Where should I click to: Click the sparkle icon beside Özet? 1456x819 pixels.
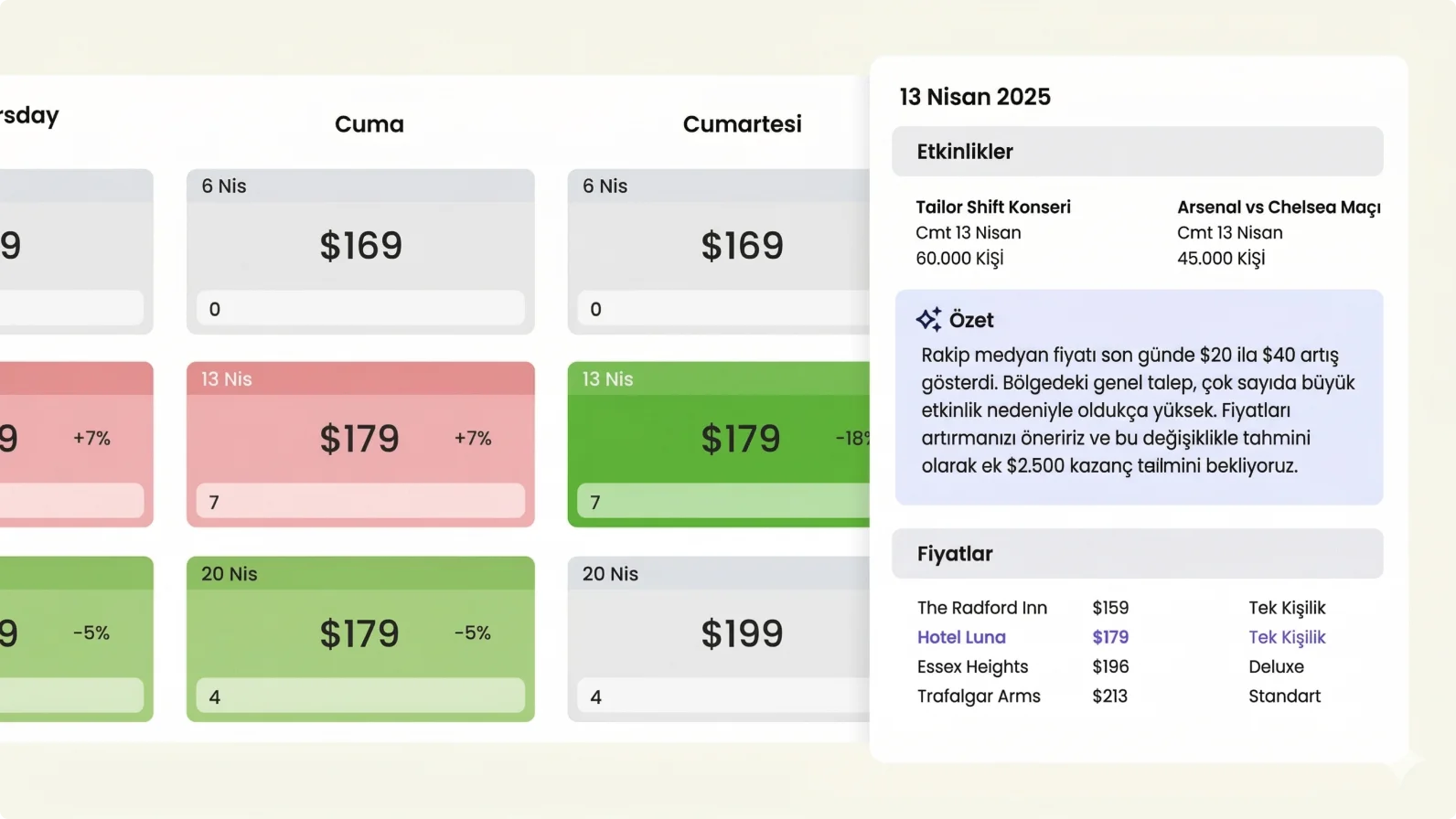tap(928, 319)
